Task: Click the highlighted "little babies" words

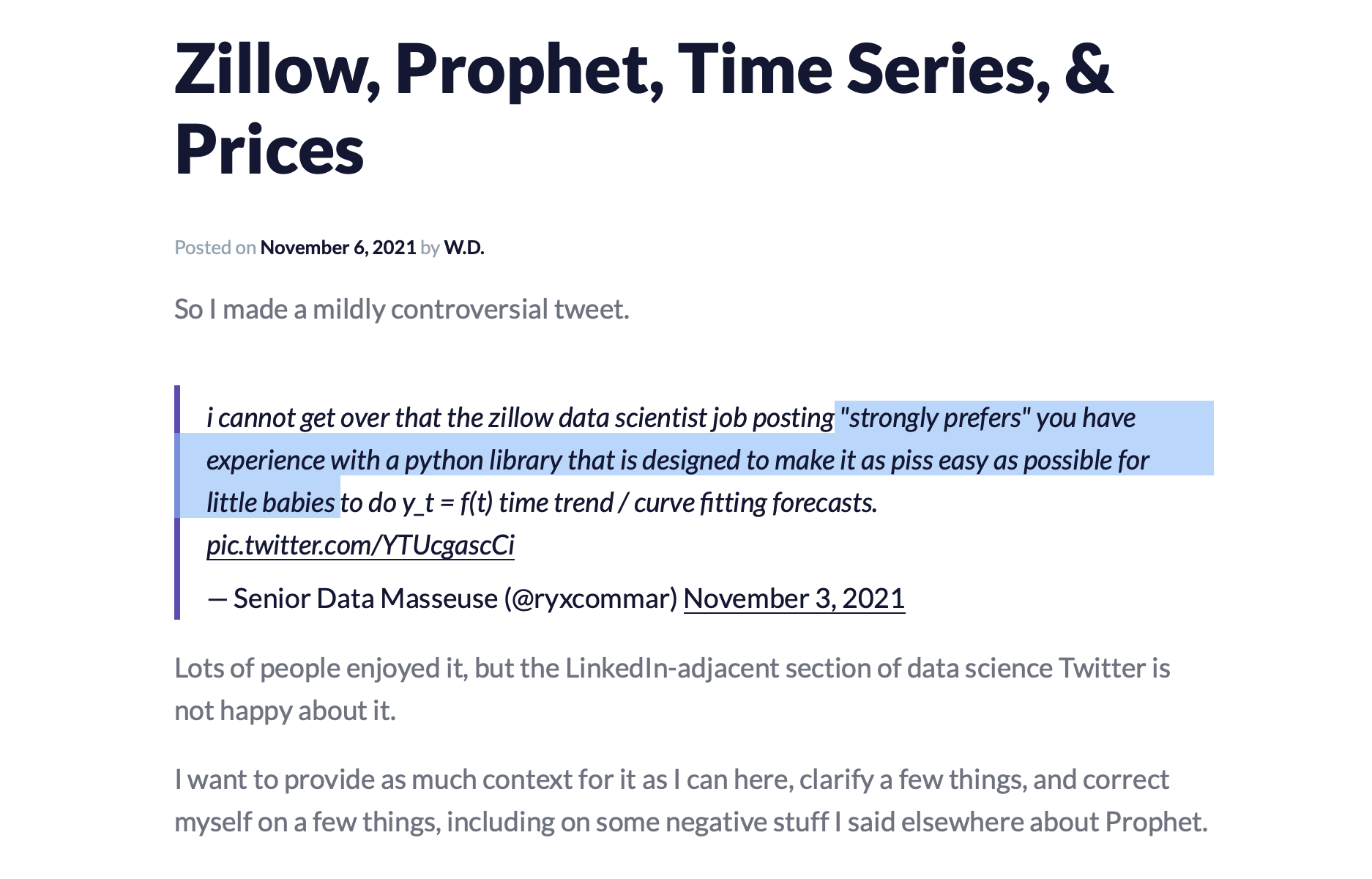Action: [271, 502]
